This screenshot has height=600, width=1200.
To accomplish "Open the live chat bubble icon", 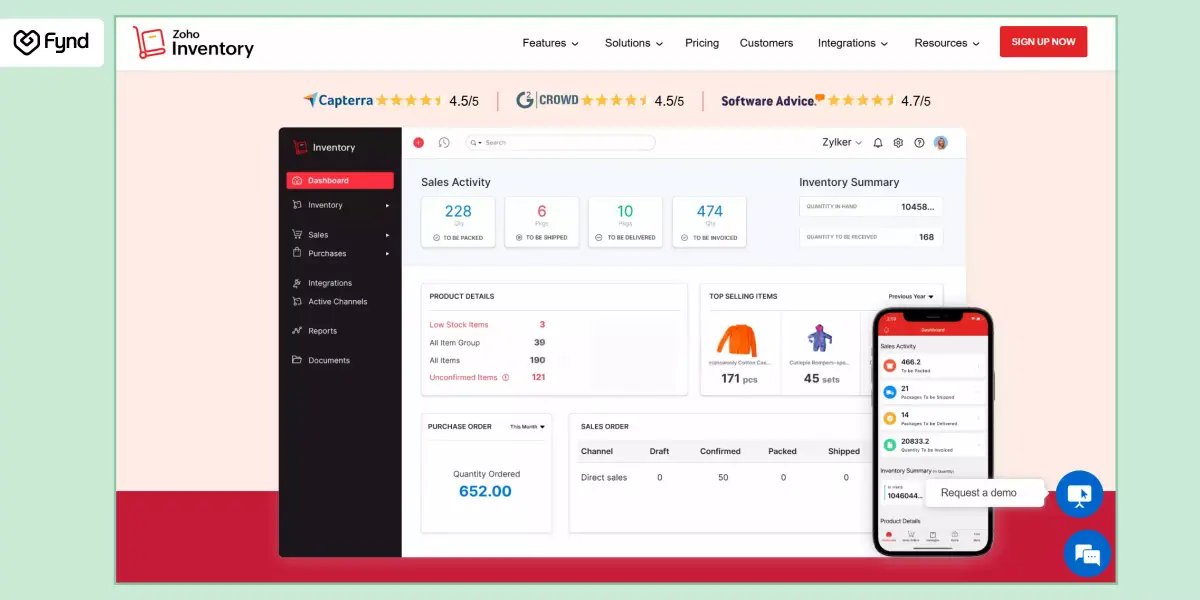I will (x=1087, y=553).
